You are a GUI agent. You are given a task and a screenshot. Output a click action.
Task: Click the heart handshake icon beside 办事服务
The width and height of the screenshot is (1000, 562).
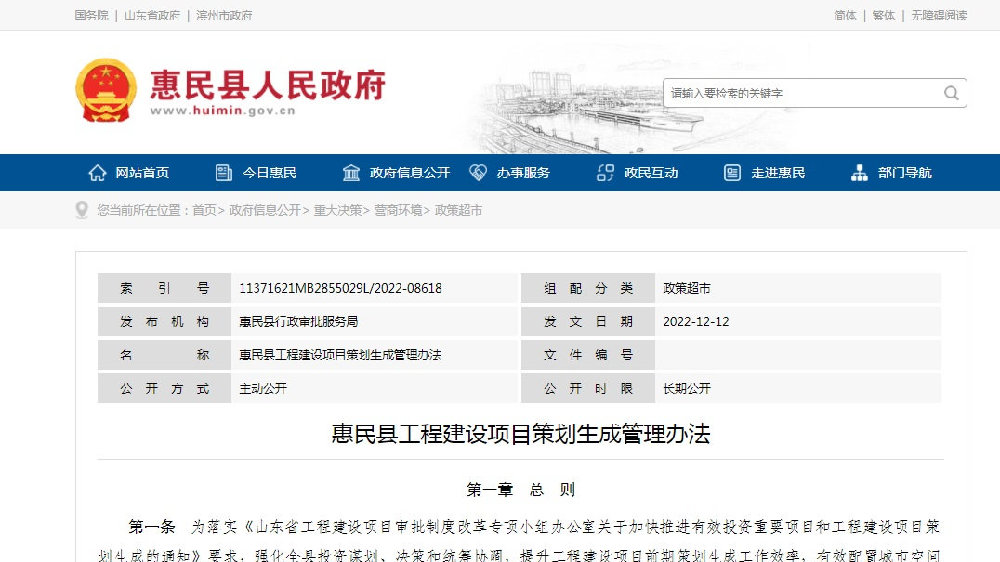pyautogui.click(x=478, y=172)
